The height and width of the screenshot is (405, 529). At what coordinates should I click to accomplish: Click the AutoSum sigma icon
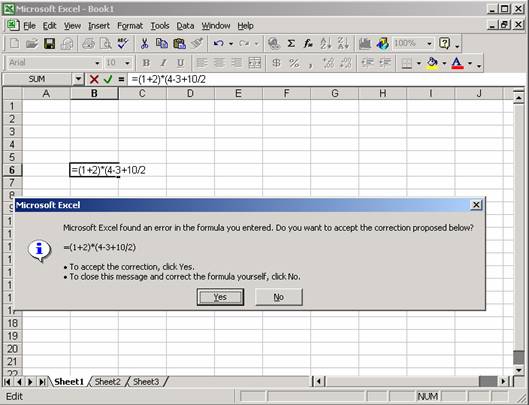coord(291,44)
